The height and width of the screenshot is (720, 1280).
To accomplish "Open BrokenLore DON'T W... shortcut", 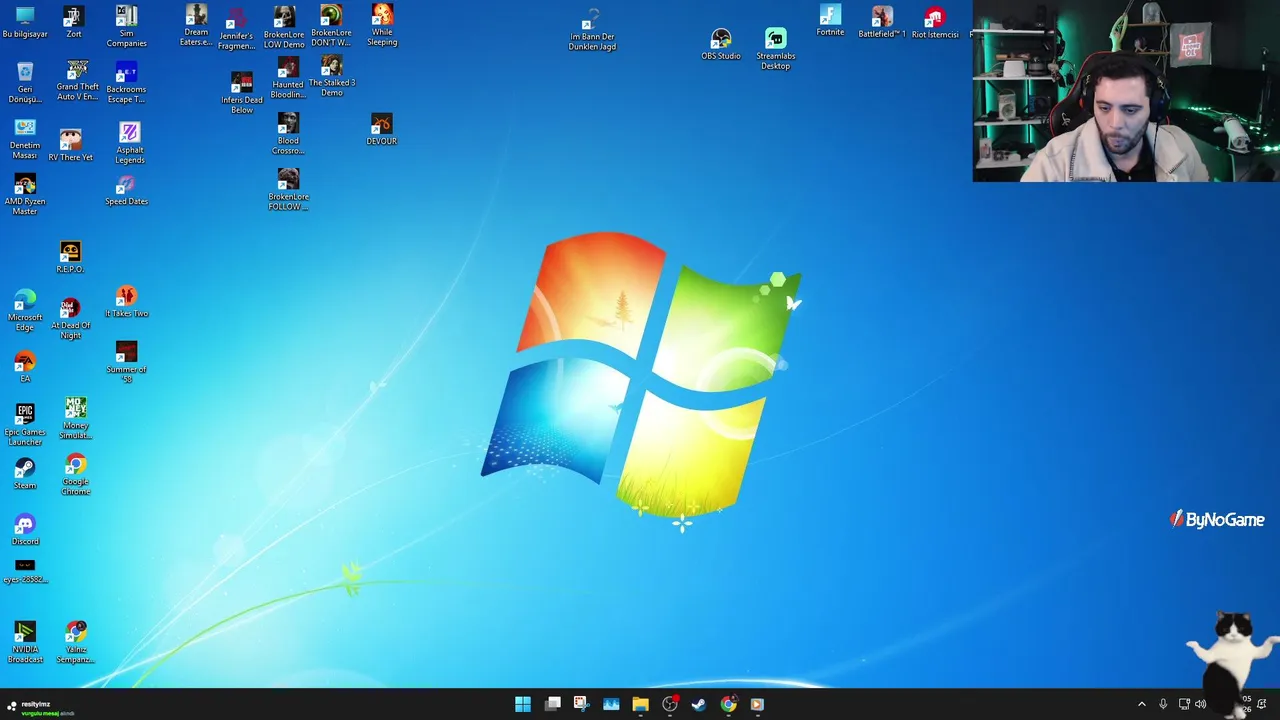I will (x=331, y=26).
